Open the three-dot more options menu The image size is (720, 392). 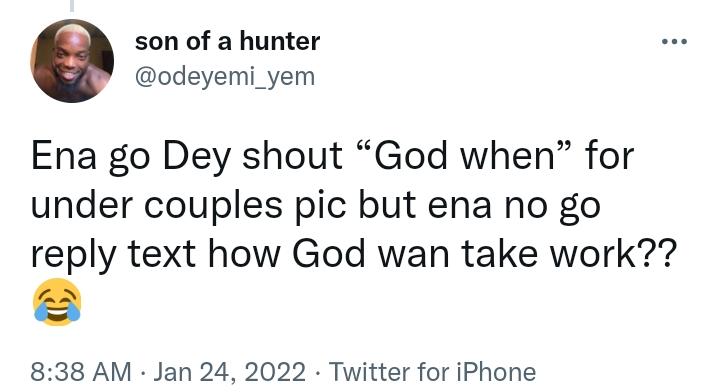click(675, 42)
